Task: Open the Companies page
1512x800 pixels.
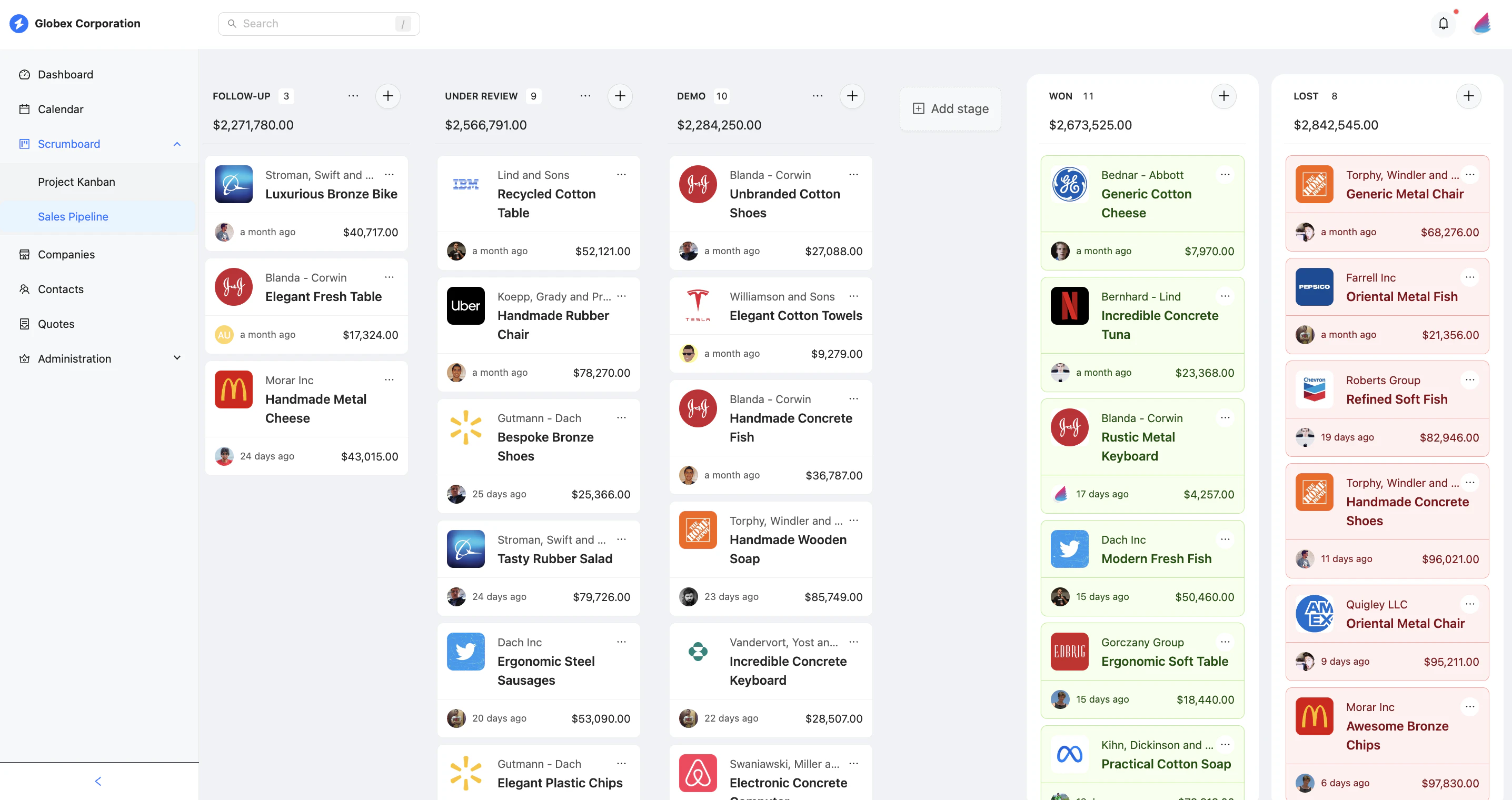Action: click(x=66, y=254)
